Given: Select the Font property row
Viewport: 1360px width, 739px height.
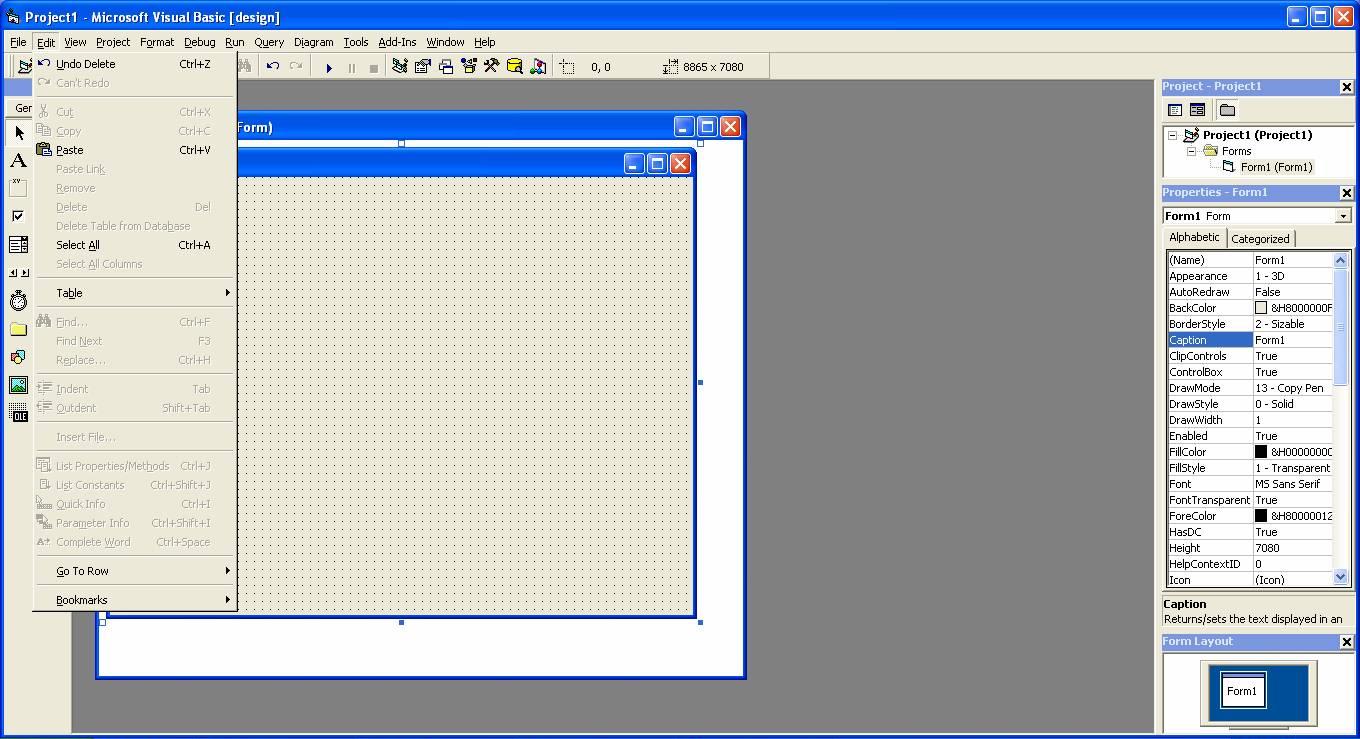Looking at the screenshot, I should 1250,484.
